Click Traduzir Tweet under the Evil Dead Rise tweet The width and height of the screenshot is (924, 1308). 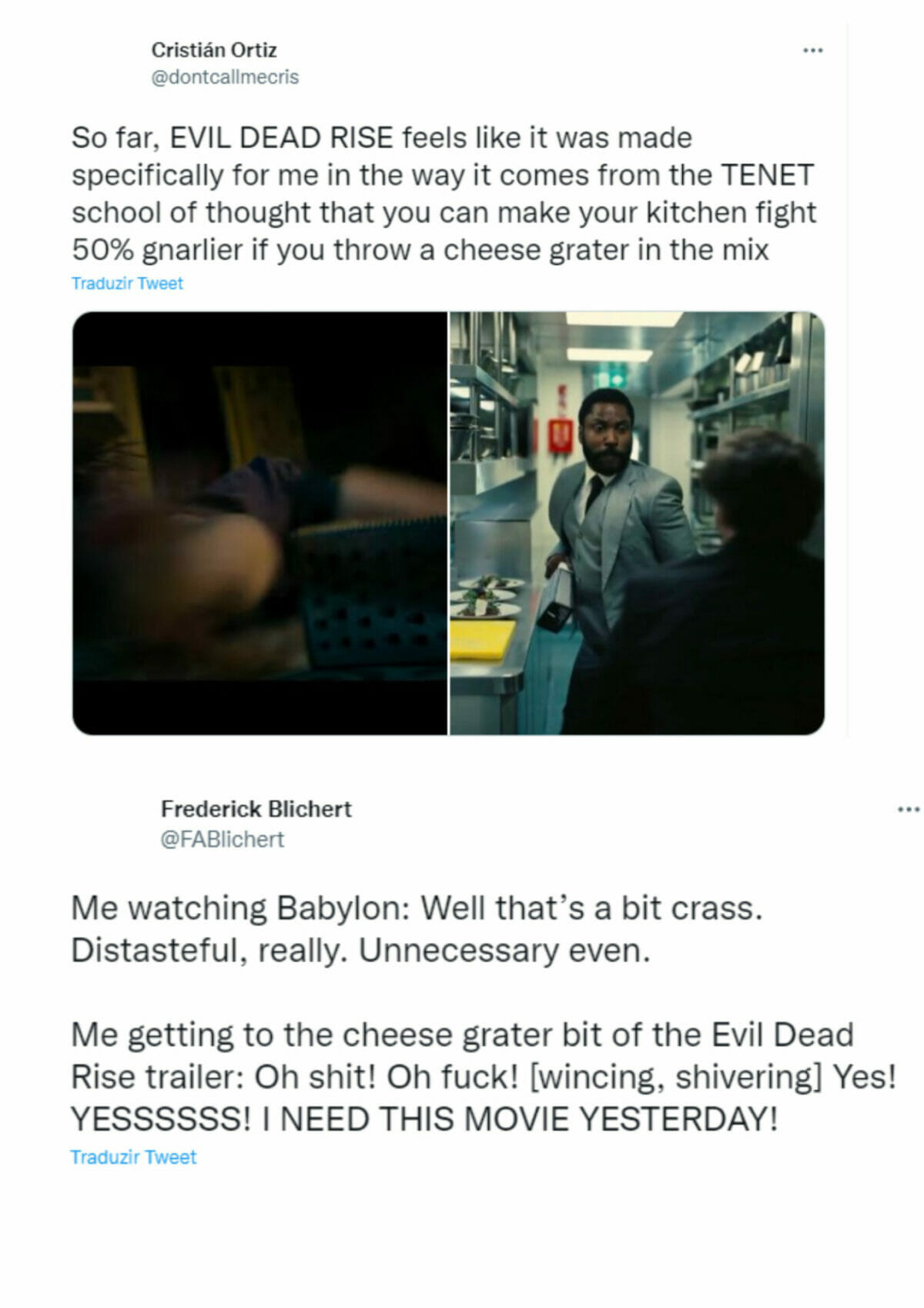click(127, 283)
